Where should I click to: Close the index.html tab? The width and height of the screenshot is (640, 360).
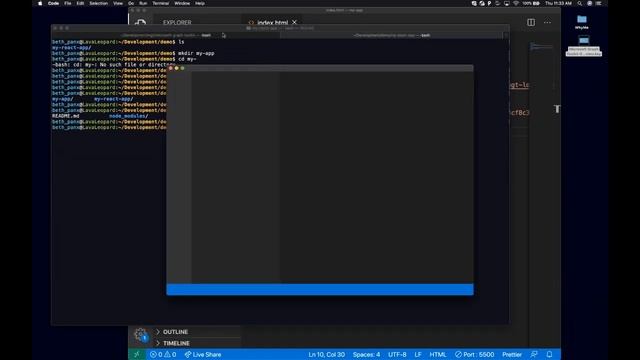pyautogui.click(x=294, y=22)
